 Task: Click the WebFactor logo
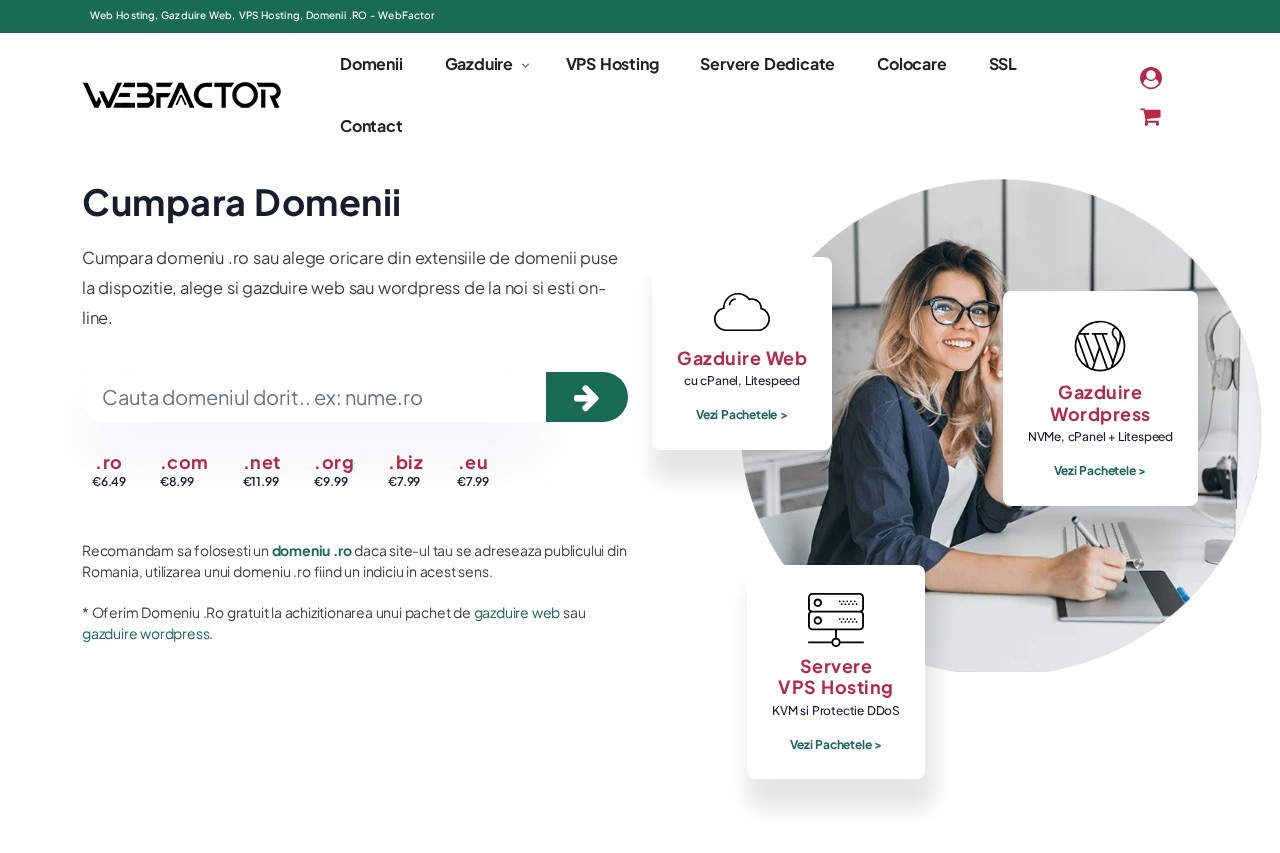point(181,95)
